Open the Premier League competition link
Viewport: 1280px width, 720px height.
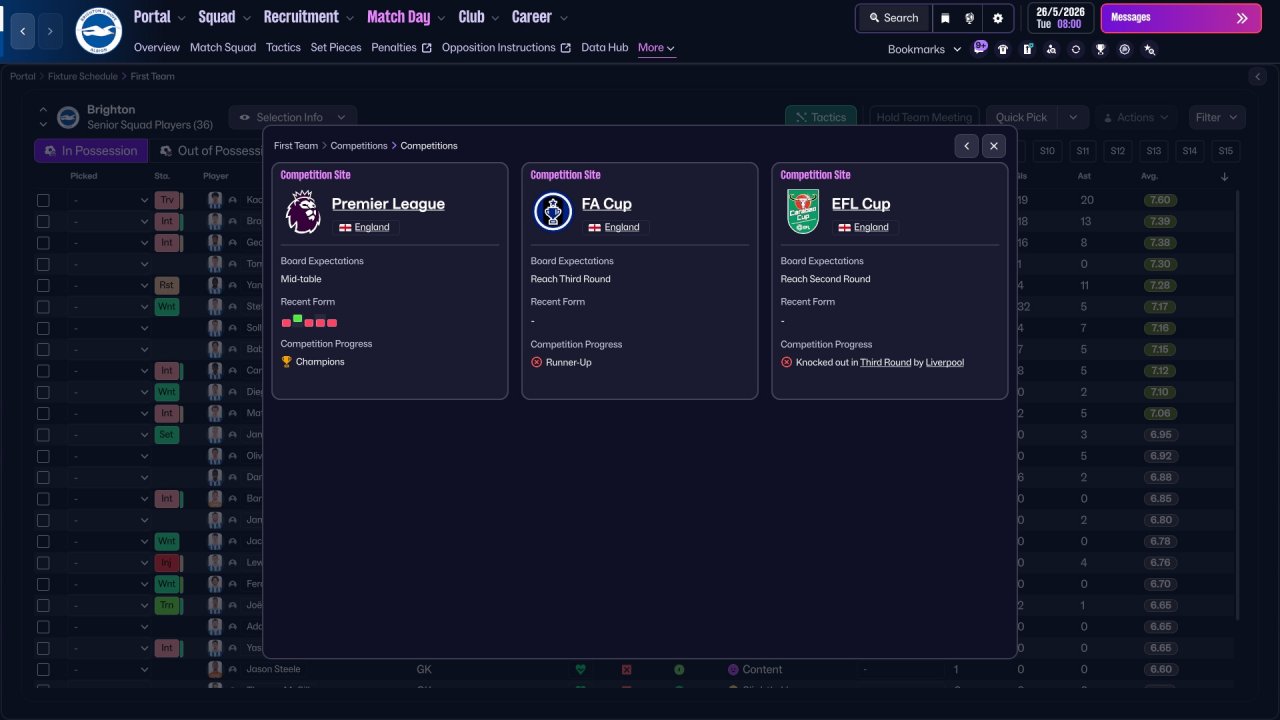click(x=388, y=204)
